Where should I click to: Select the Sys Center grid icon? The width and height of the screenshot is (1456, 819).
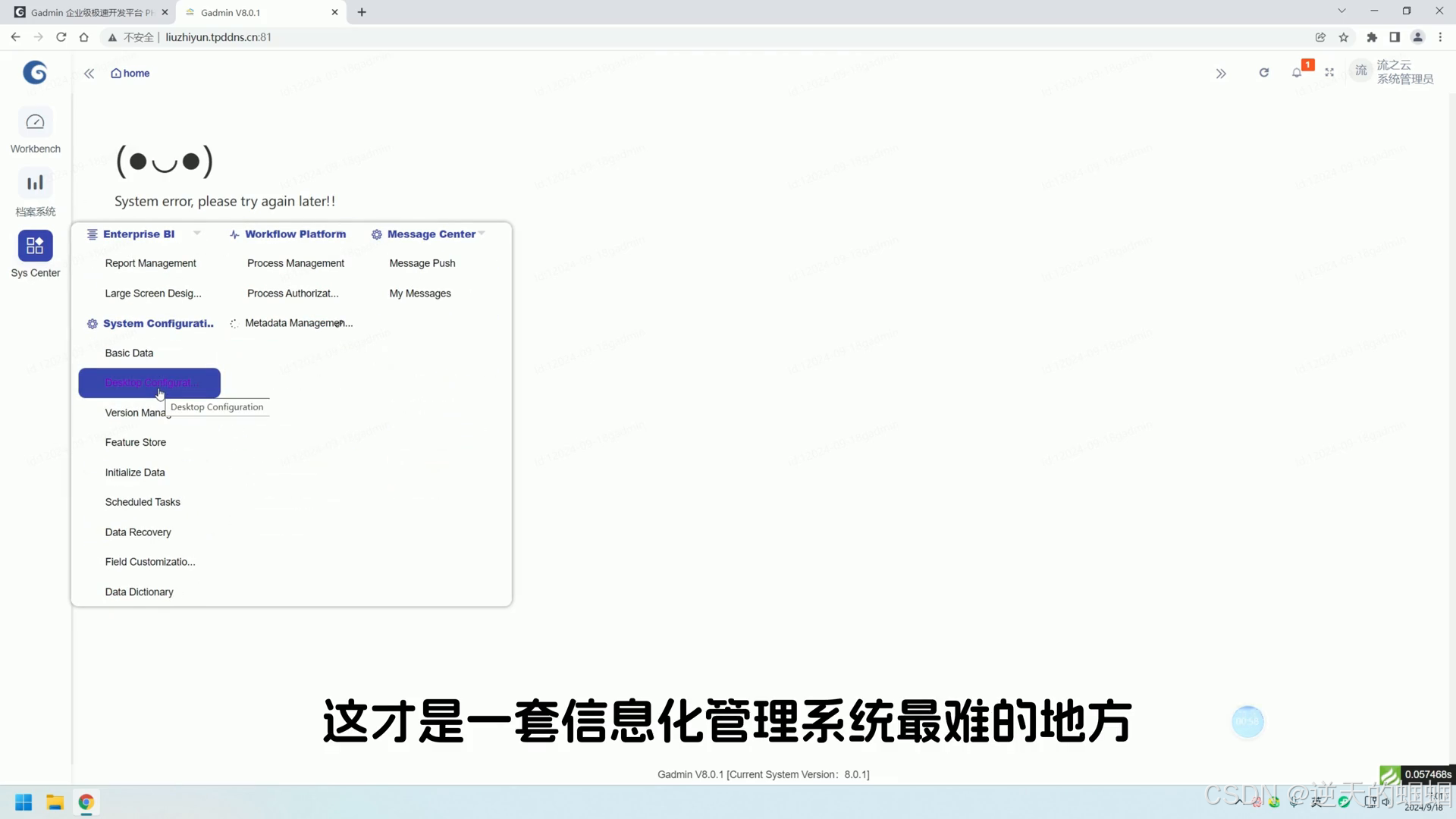coord(35,246)
